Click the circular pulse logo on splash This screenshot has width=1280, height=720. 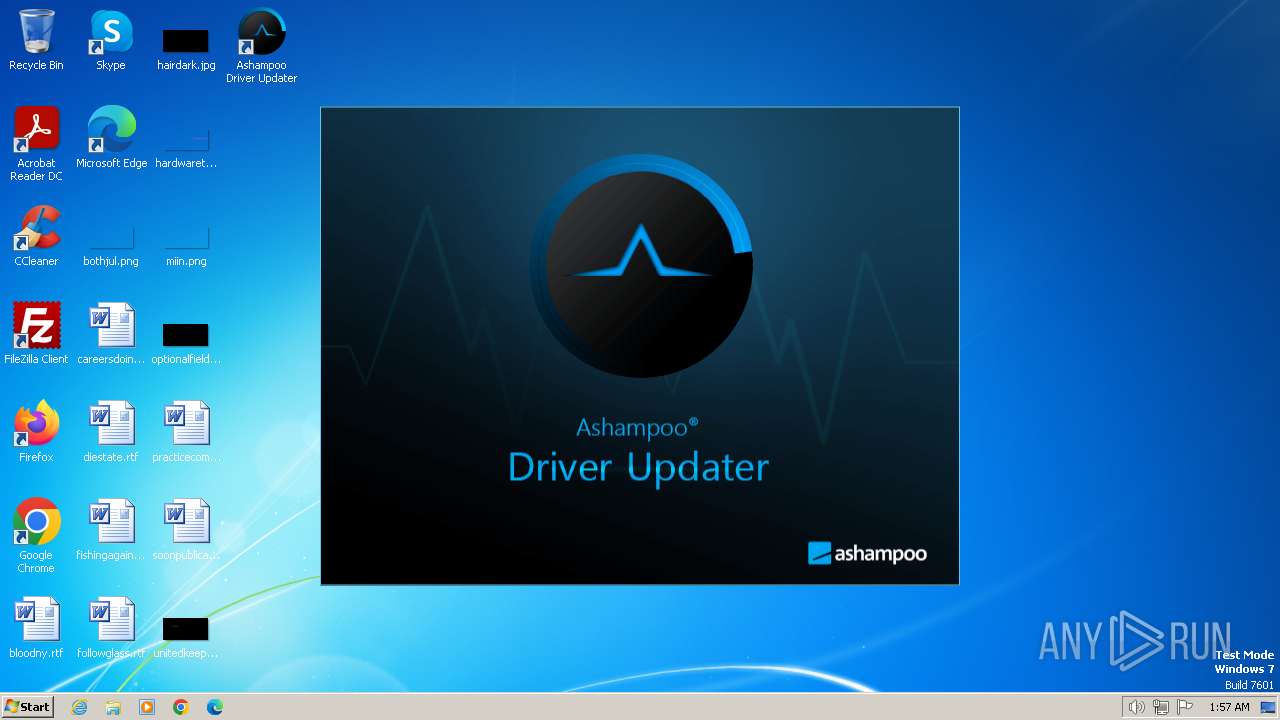641,265
